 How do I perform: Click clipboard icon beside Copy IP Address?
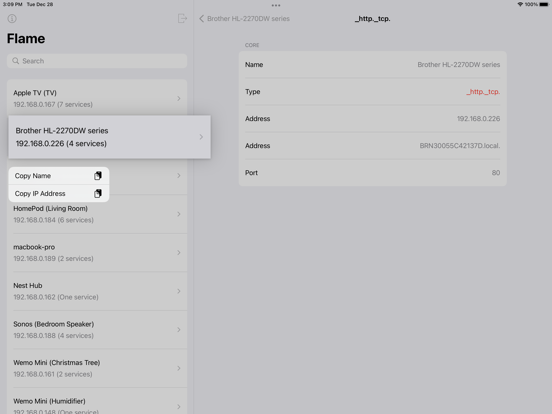(98, 193)
